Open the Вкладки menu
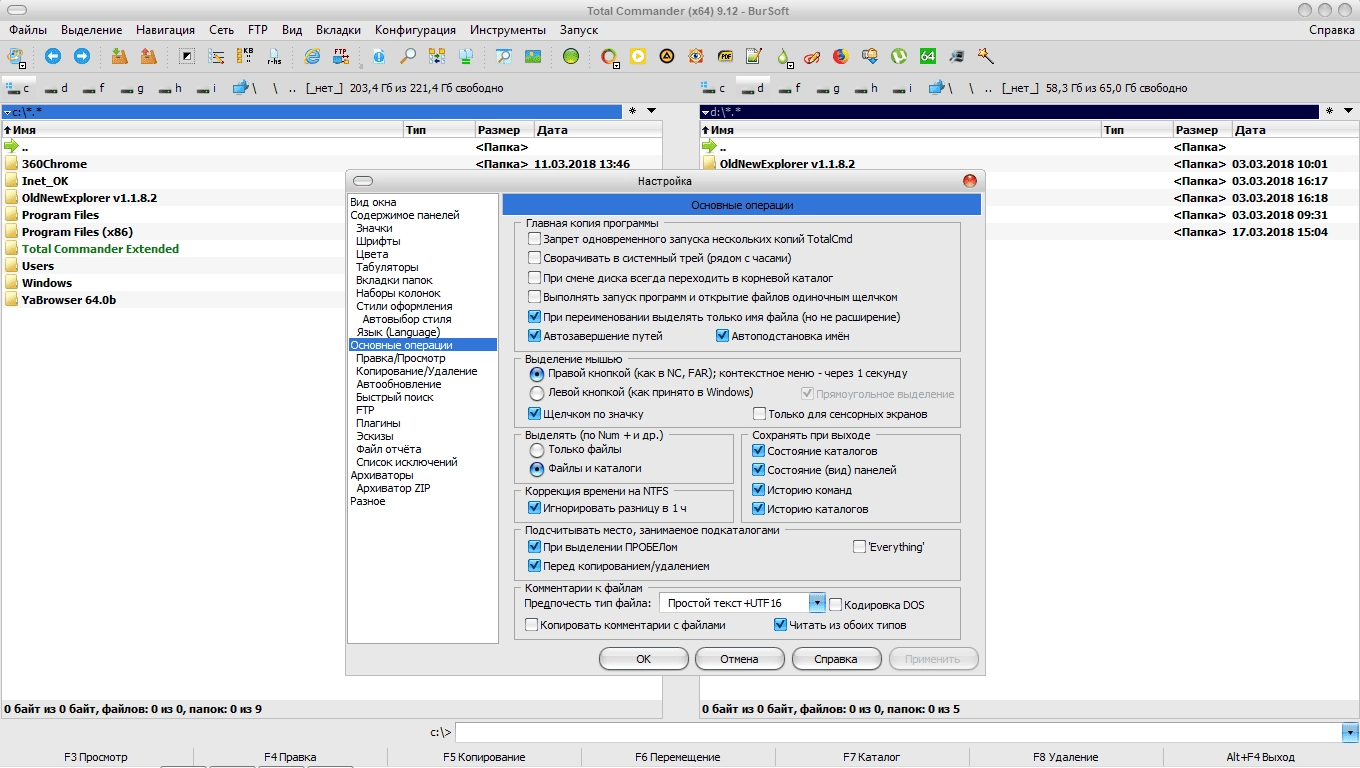 click(338, 30)
